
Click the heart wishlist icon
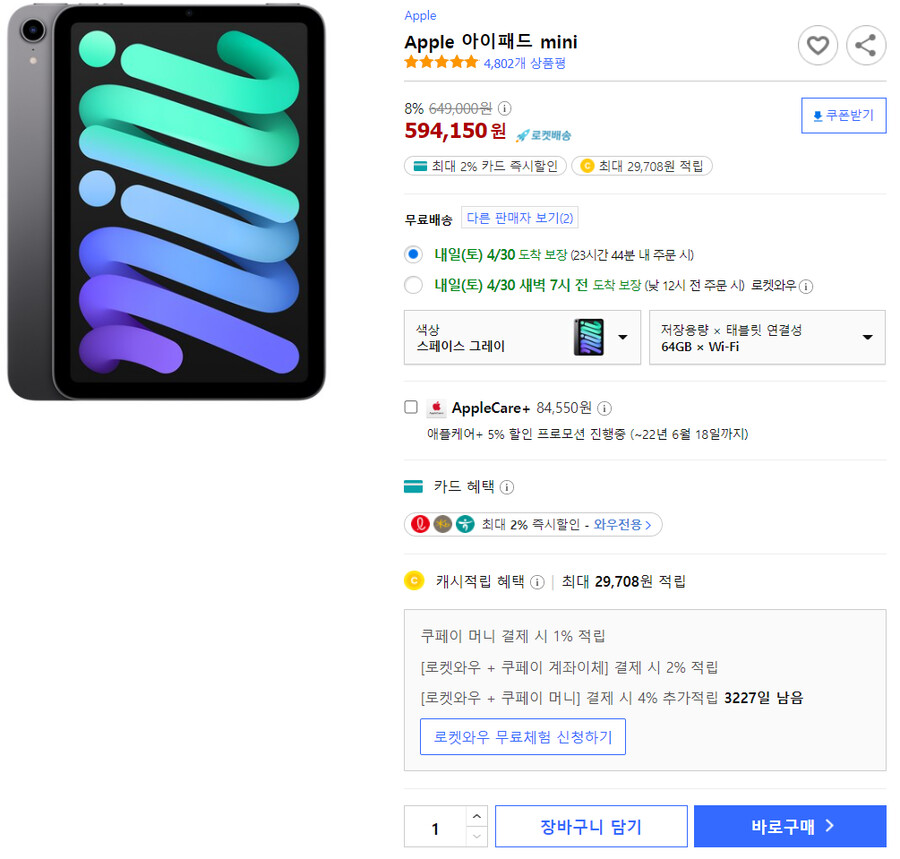pos(818,46)
